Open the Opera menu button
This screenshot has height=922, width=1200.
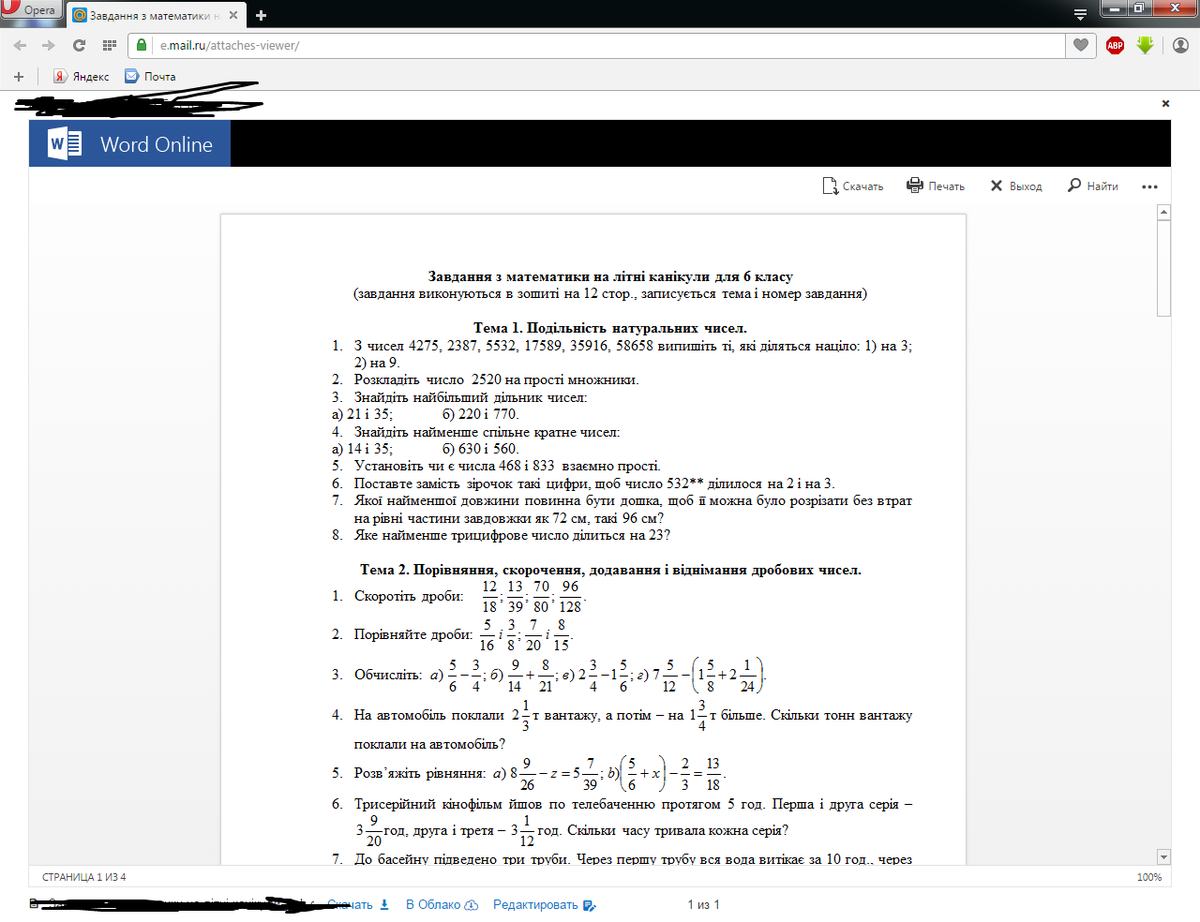(32, 12)
